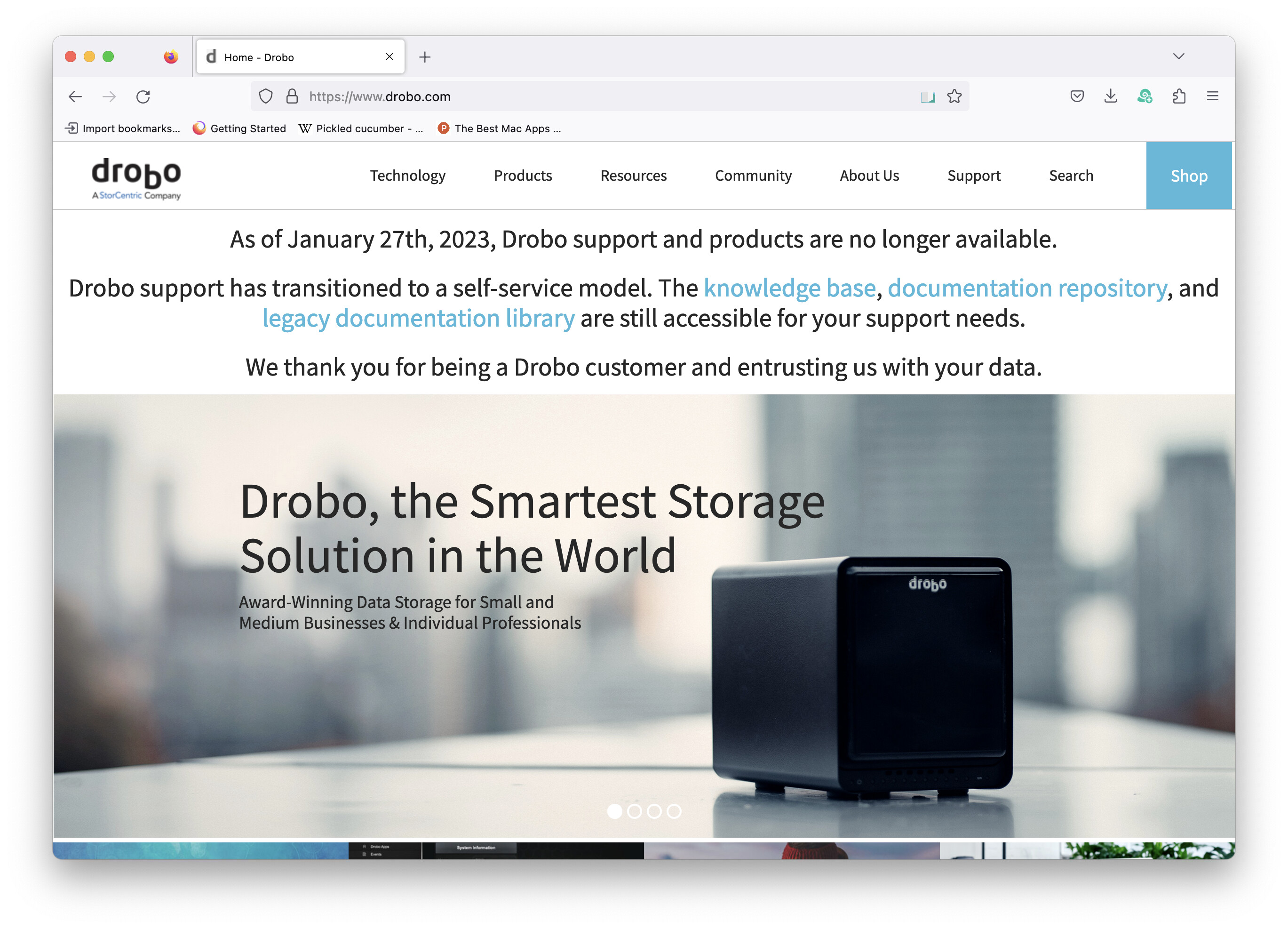
Task: Toggle reader view icon in address bar
Action: [927, 97]
